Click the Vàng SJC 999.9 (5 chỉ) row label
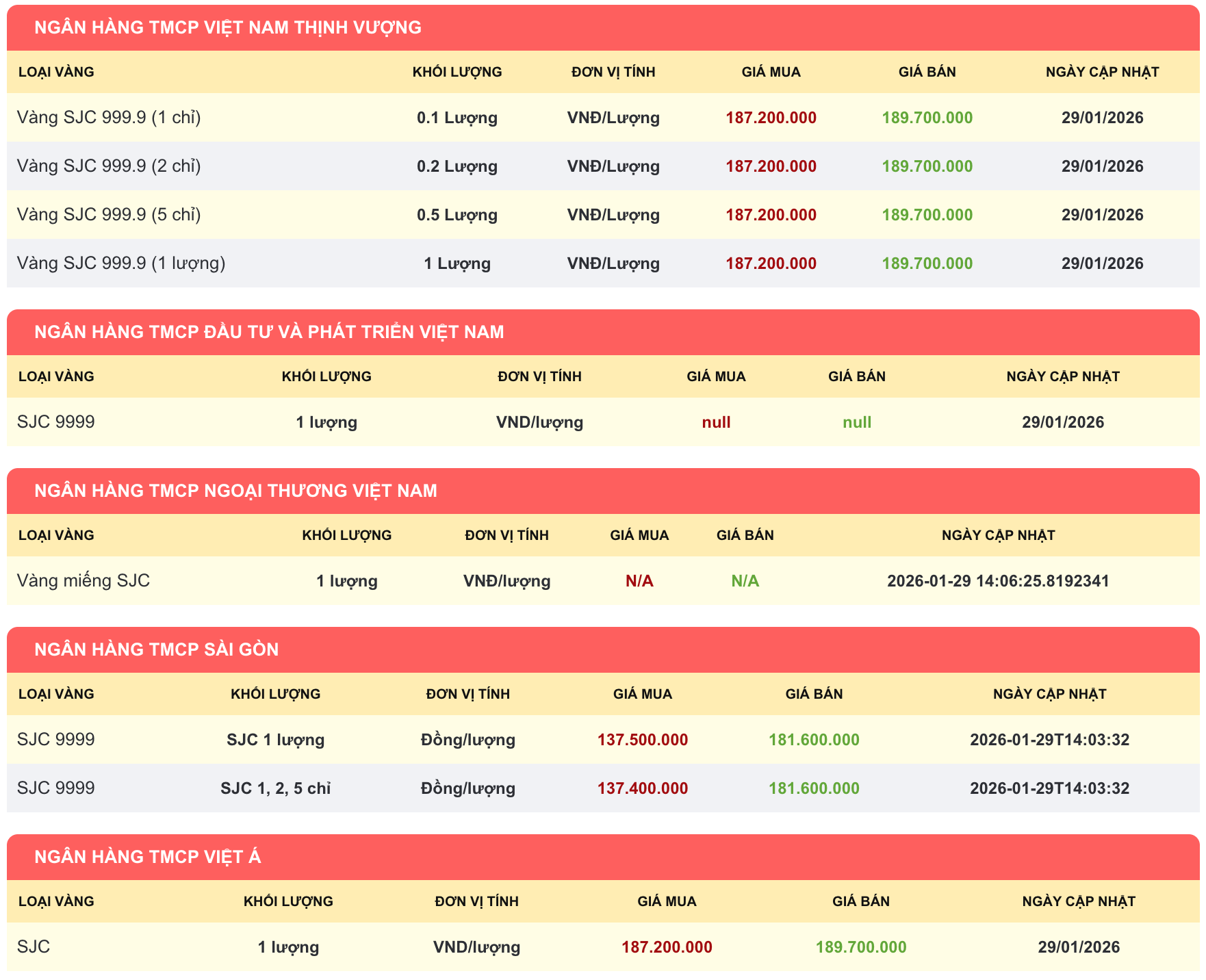 [x=109, y=215]
